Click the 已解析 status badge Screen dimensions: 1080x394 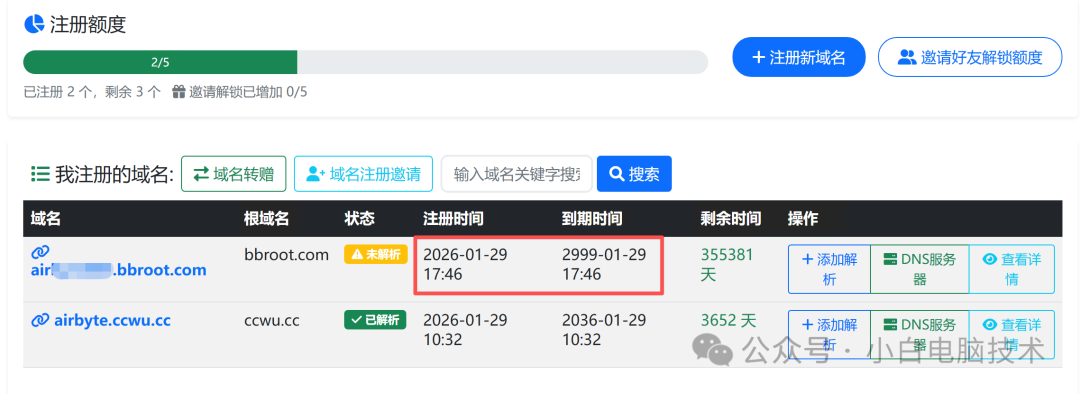pyautogui.click(x=375, y=320)
